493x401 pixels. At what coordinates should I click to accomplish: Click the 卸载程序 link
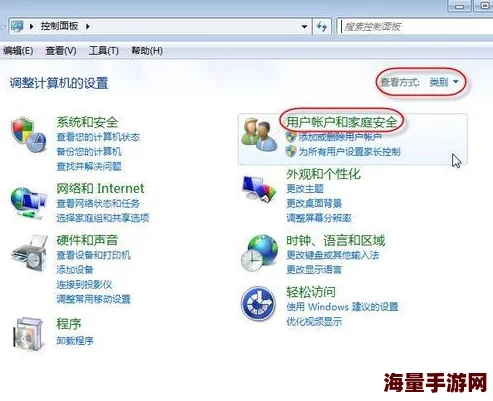pyautogui.click(x=75, y=341)
